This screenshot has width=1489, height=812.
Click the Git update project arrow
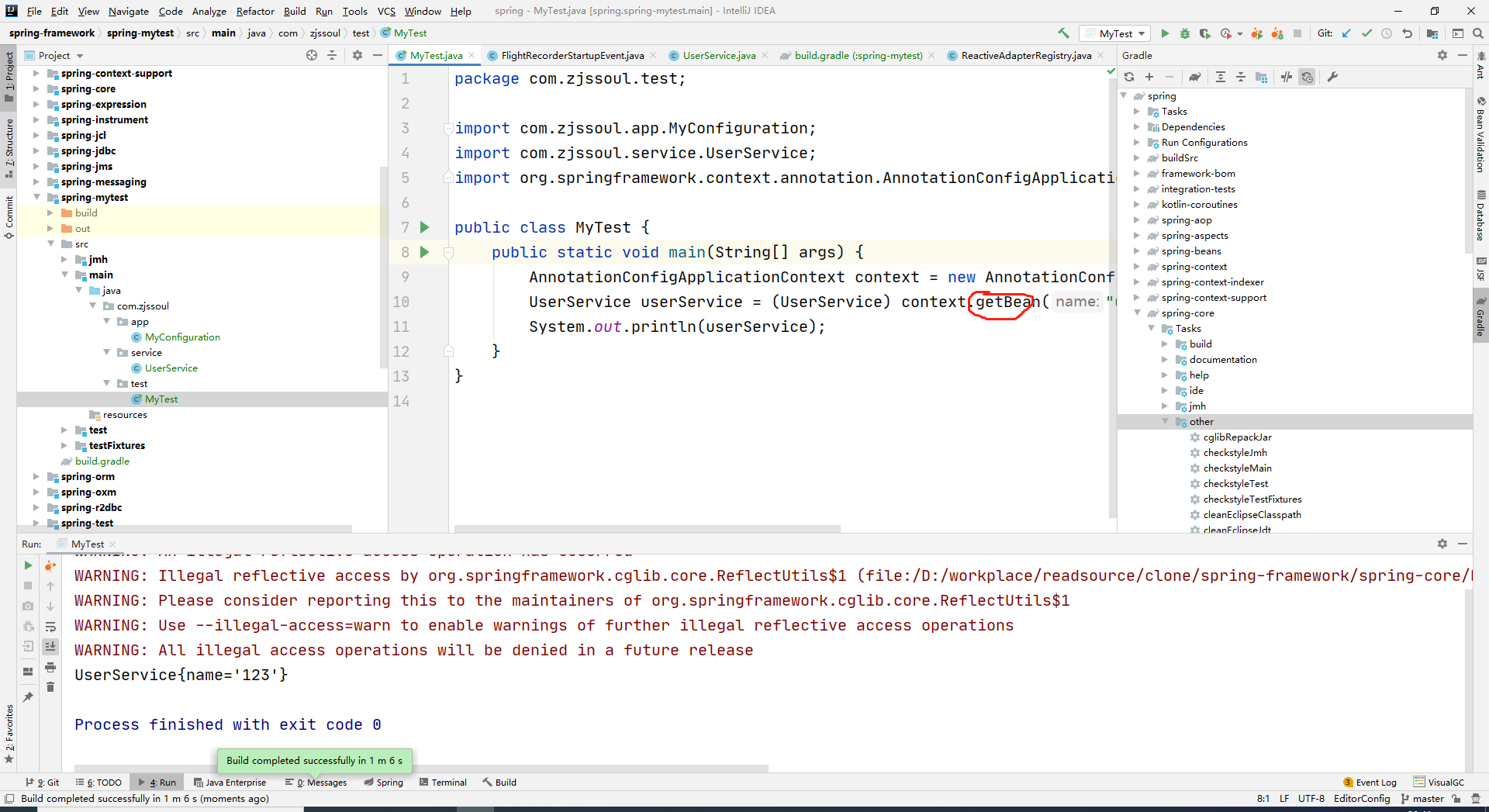[x=1346, y=33]
